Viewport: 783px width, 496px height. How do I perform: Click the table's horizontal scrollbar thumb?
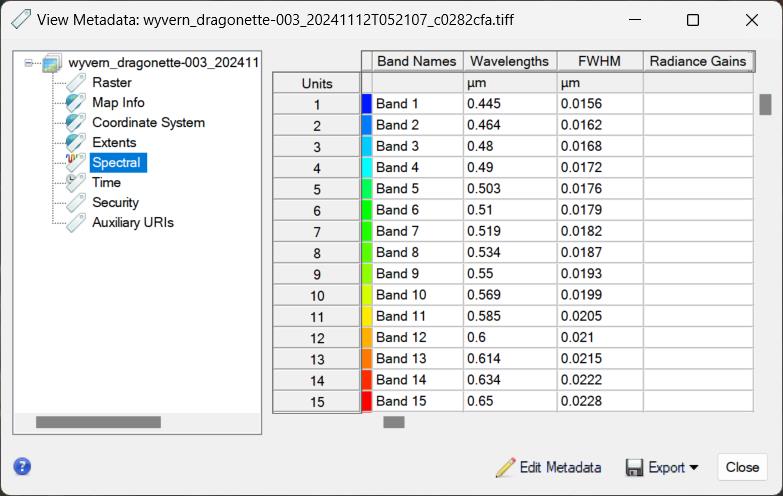click(393, 423)
